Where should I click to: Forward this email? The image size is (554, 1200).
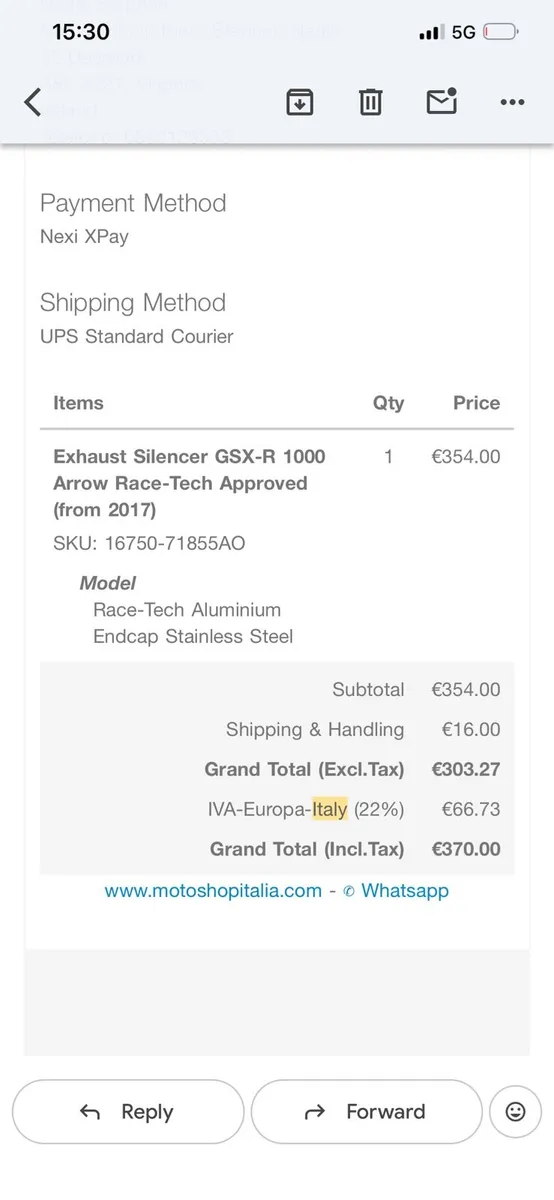tap(366, 1111)
